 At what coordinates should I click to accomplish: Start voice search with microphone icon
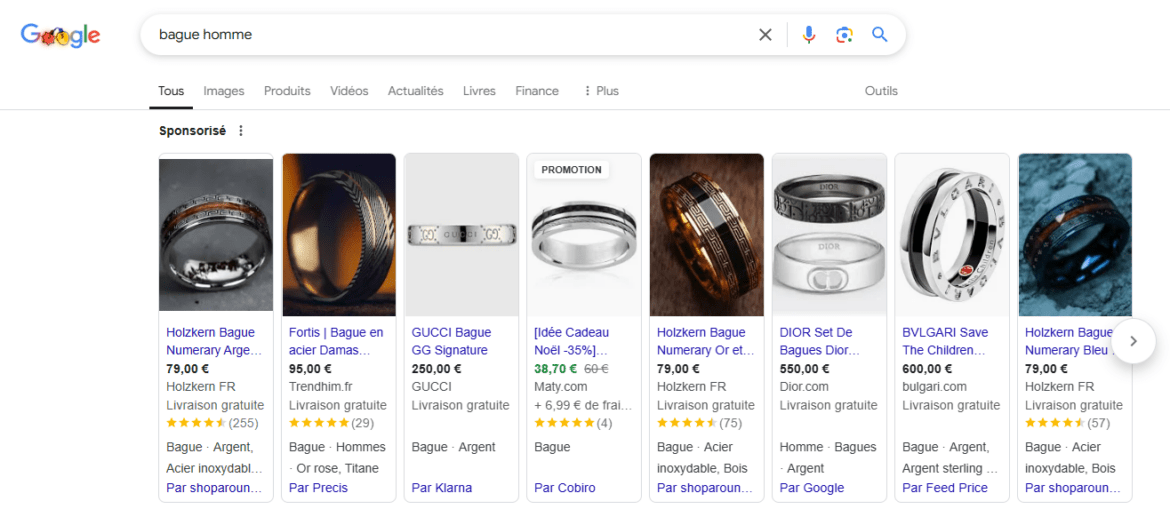click(809, 34)
